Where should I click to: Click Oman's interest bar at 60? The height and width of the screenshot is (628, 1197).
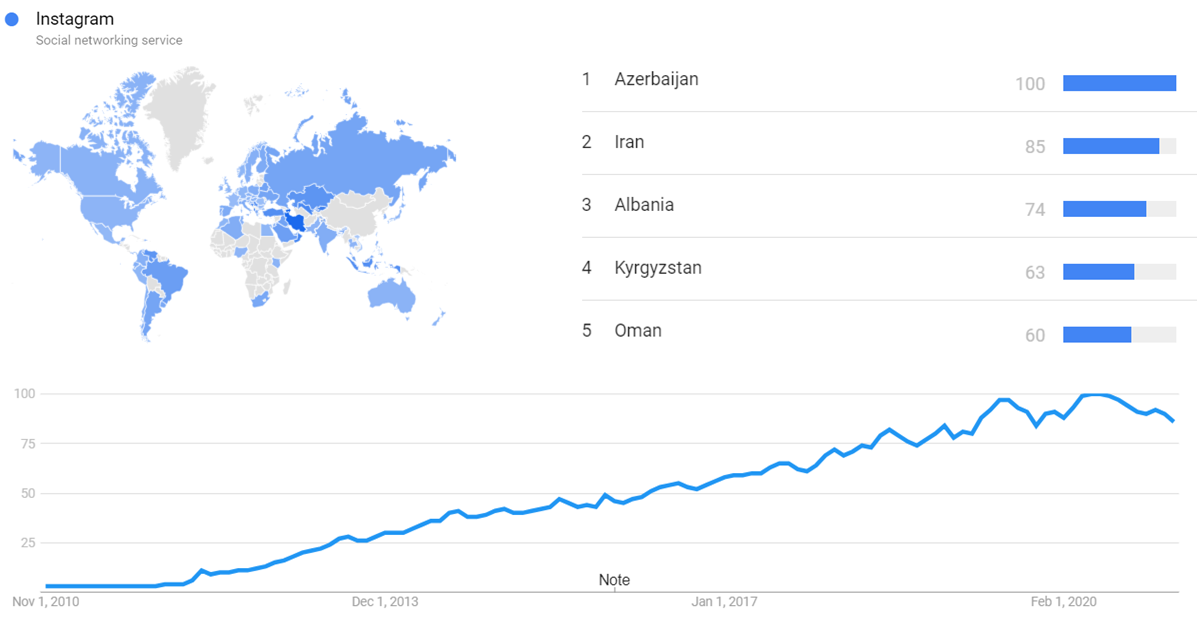[1097, 335]
